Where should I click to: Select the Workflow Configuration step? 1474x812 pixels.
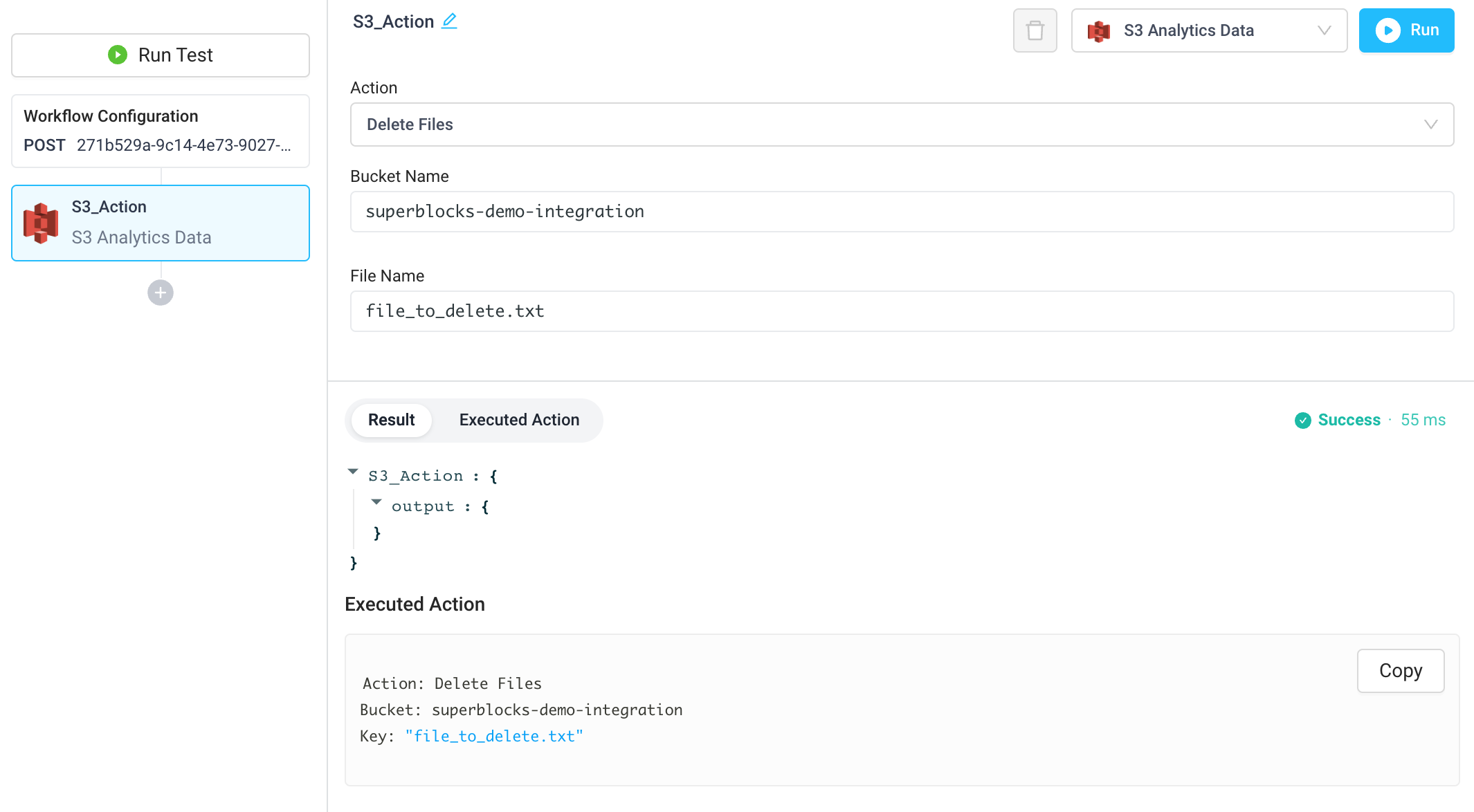click(x=160, y=131)
